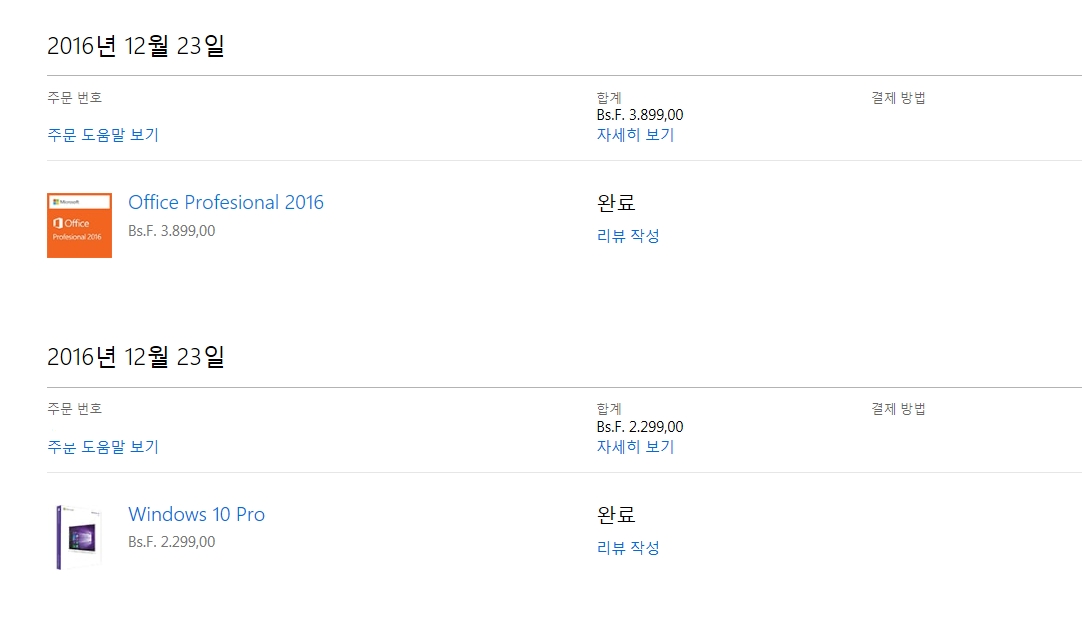
Task: Open the Windows 10 Pro product link
Action: click(x=196, y=515)
